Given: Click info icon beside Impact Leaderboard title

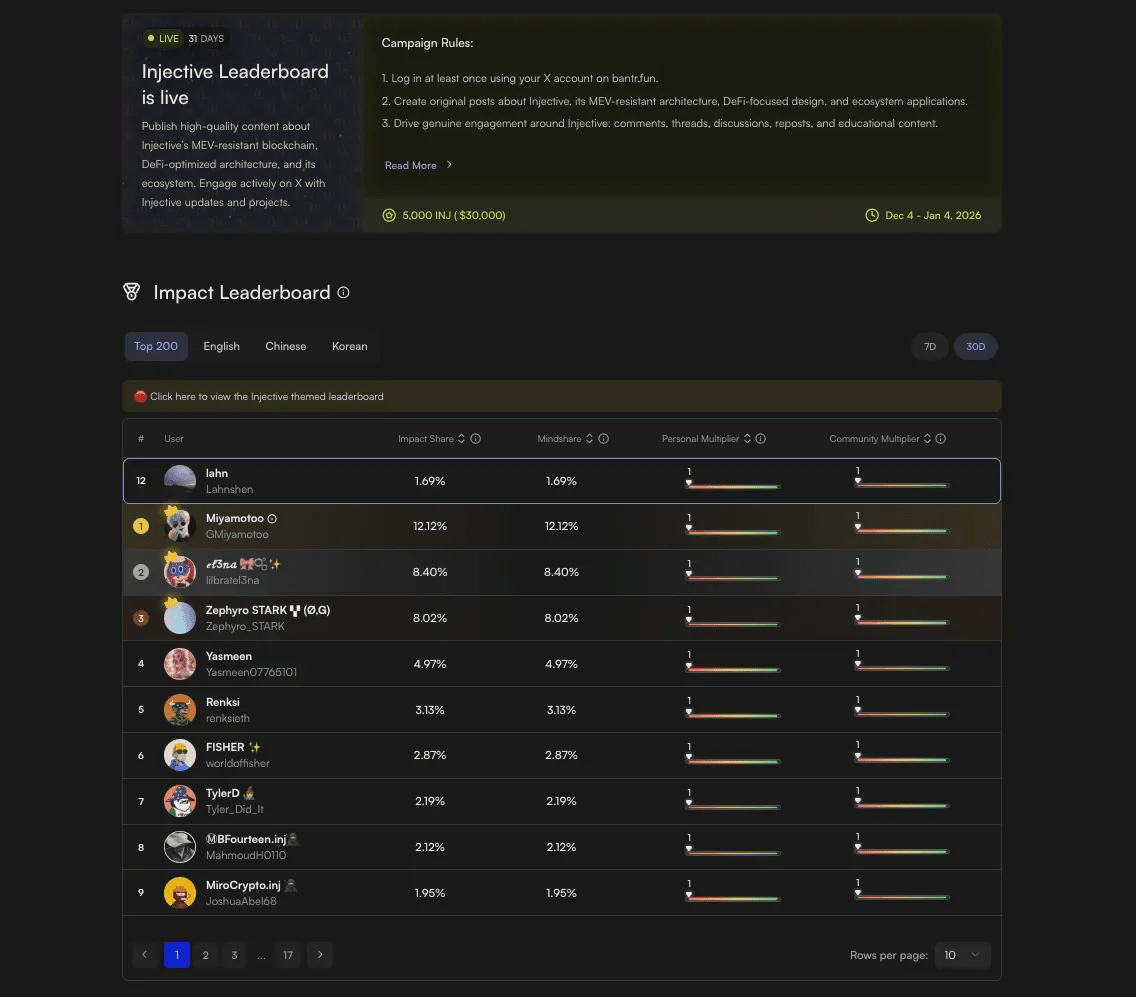Looking at the screenshot, I should click(x=343, y=292).
